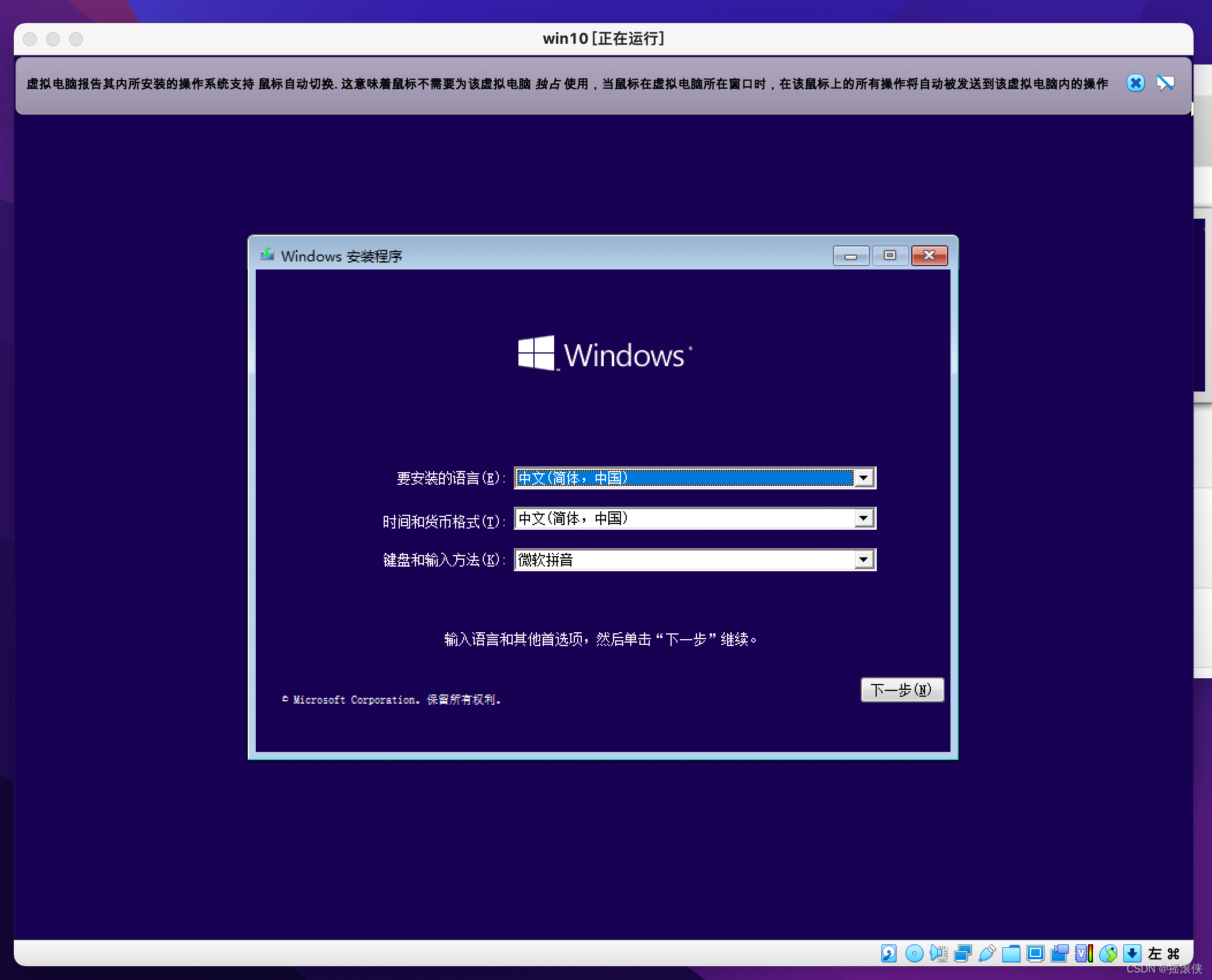This screenshot has height=980, width=1212.
Task: Open the keyboard input method dropdown
Action: click(695, 560)
